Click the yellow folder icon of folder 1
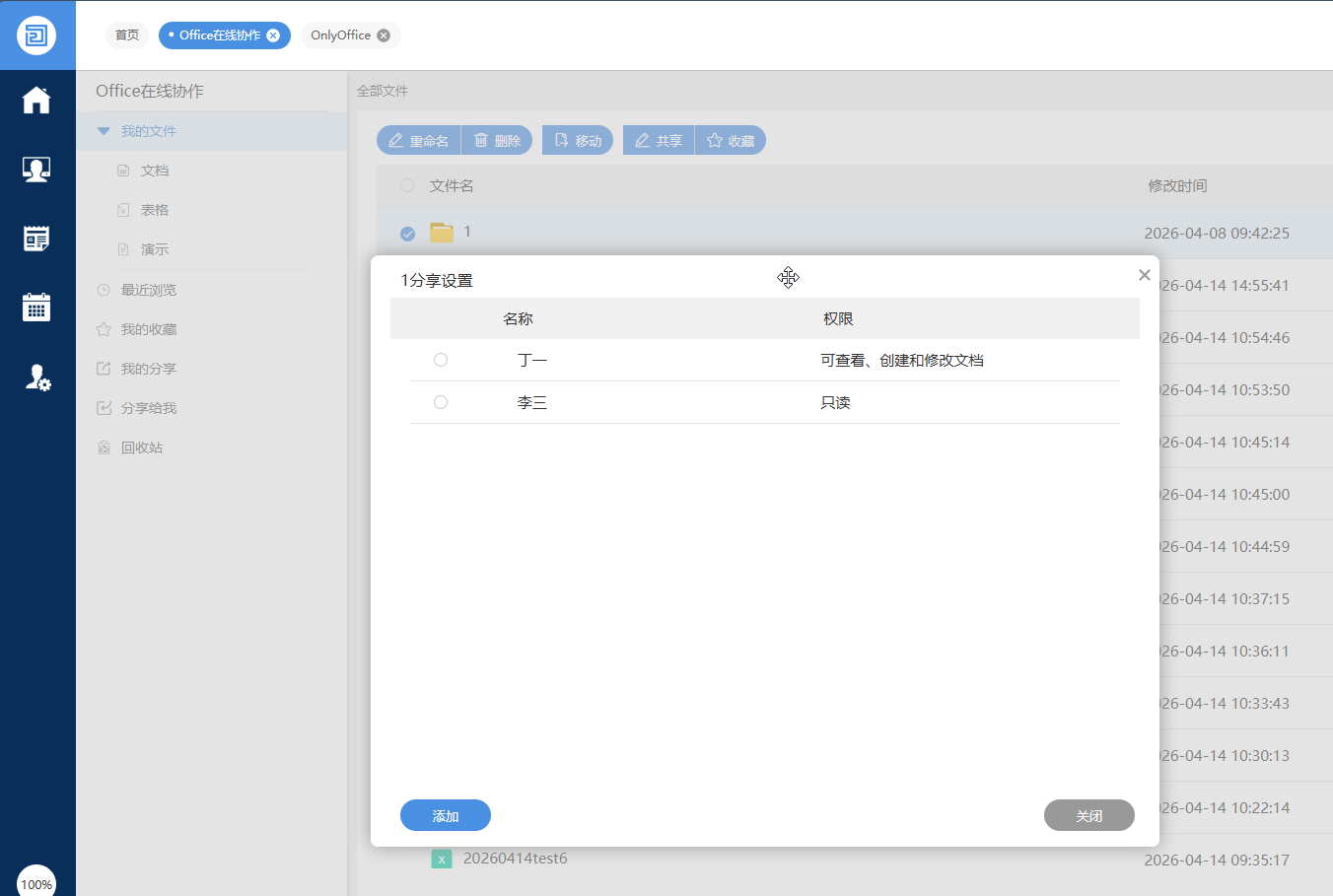 442,233
